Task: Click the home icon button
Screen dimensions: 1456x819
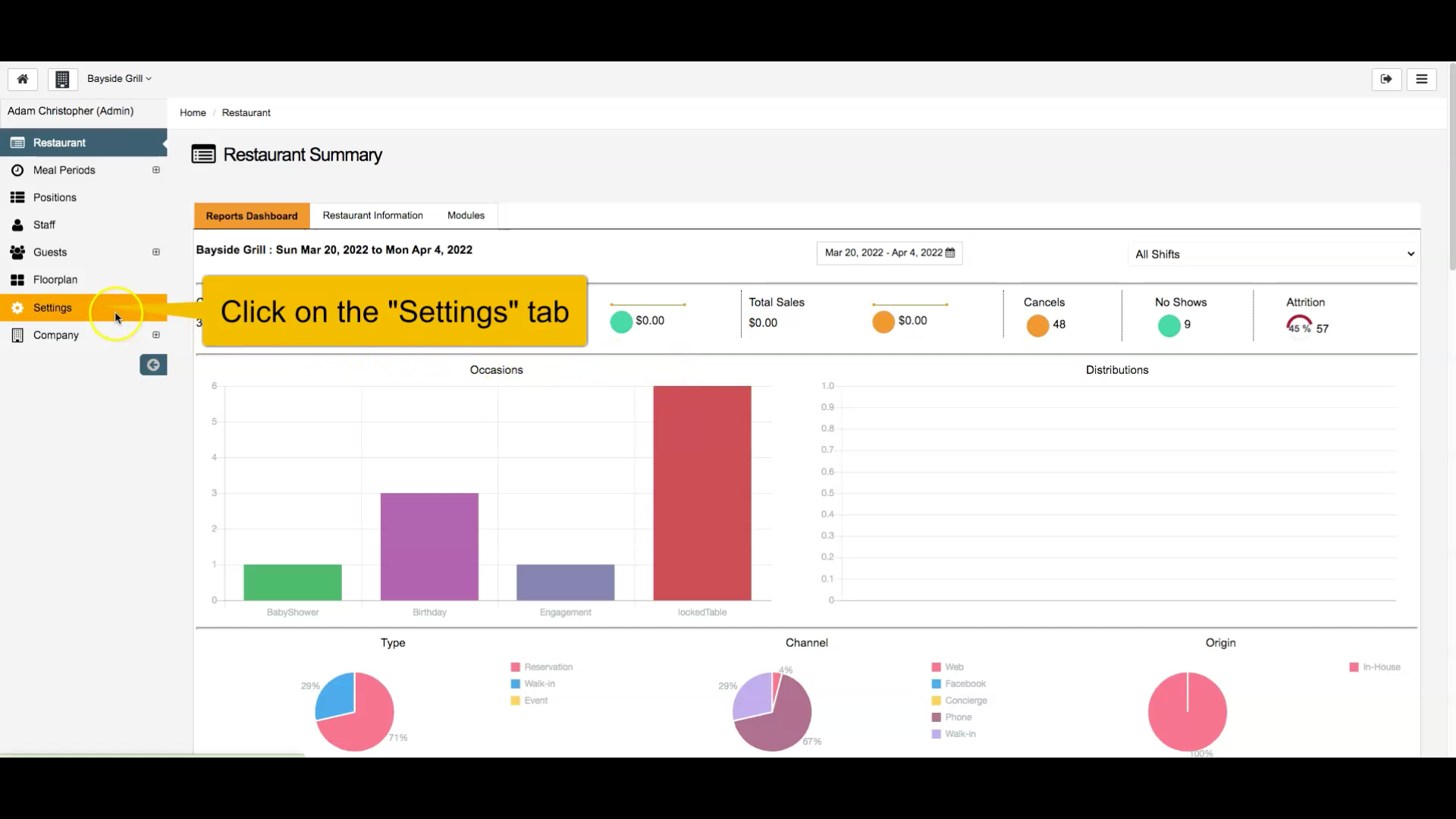Action: click(x=23, y=79)
